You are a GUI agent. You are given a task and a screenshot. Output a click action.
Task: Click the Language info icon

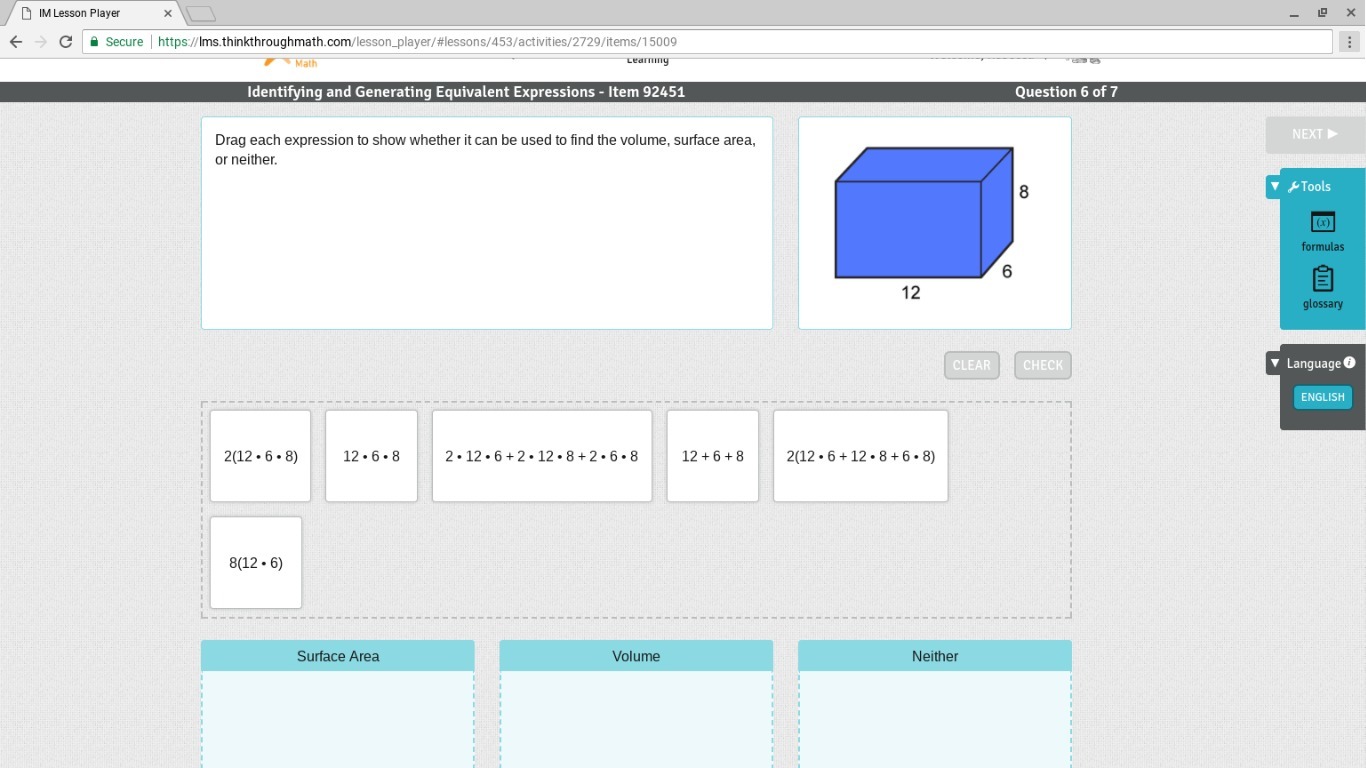1349,363
